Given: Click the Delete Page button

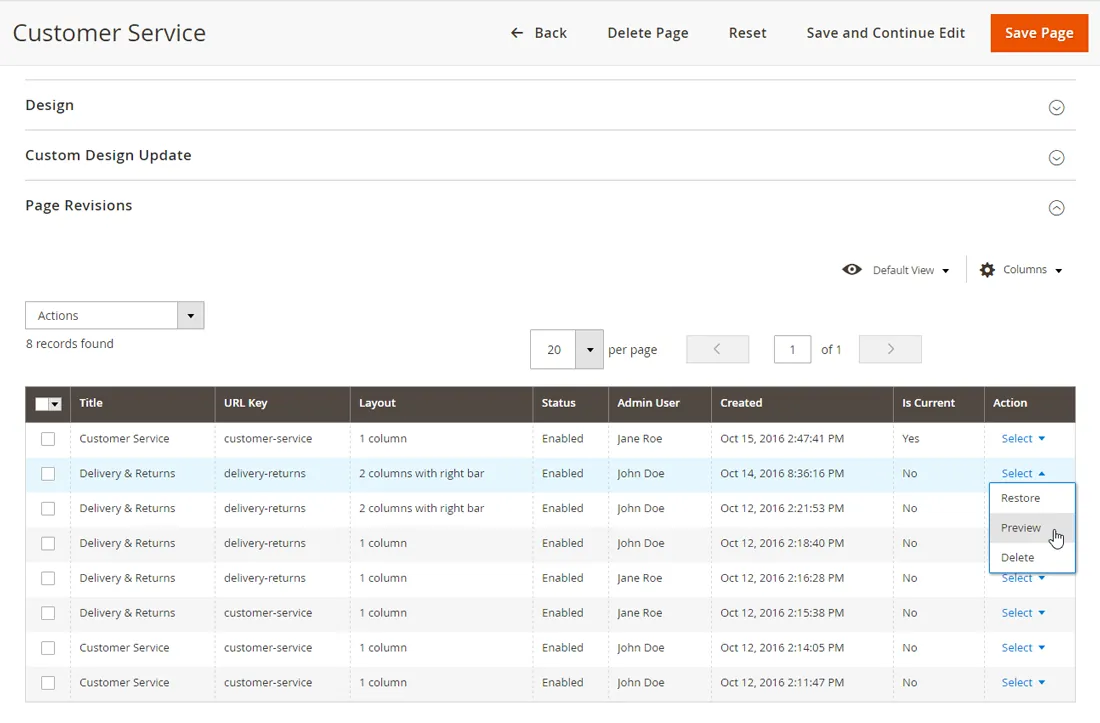Looking at the screenshot, I should [x=648, y=33].
